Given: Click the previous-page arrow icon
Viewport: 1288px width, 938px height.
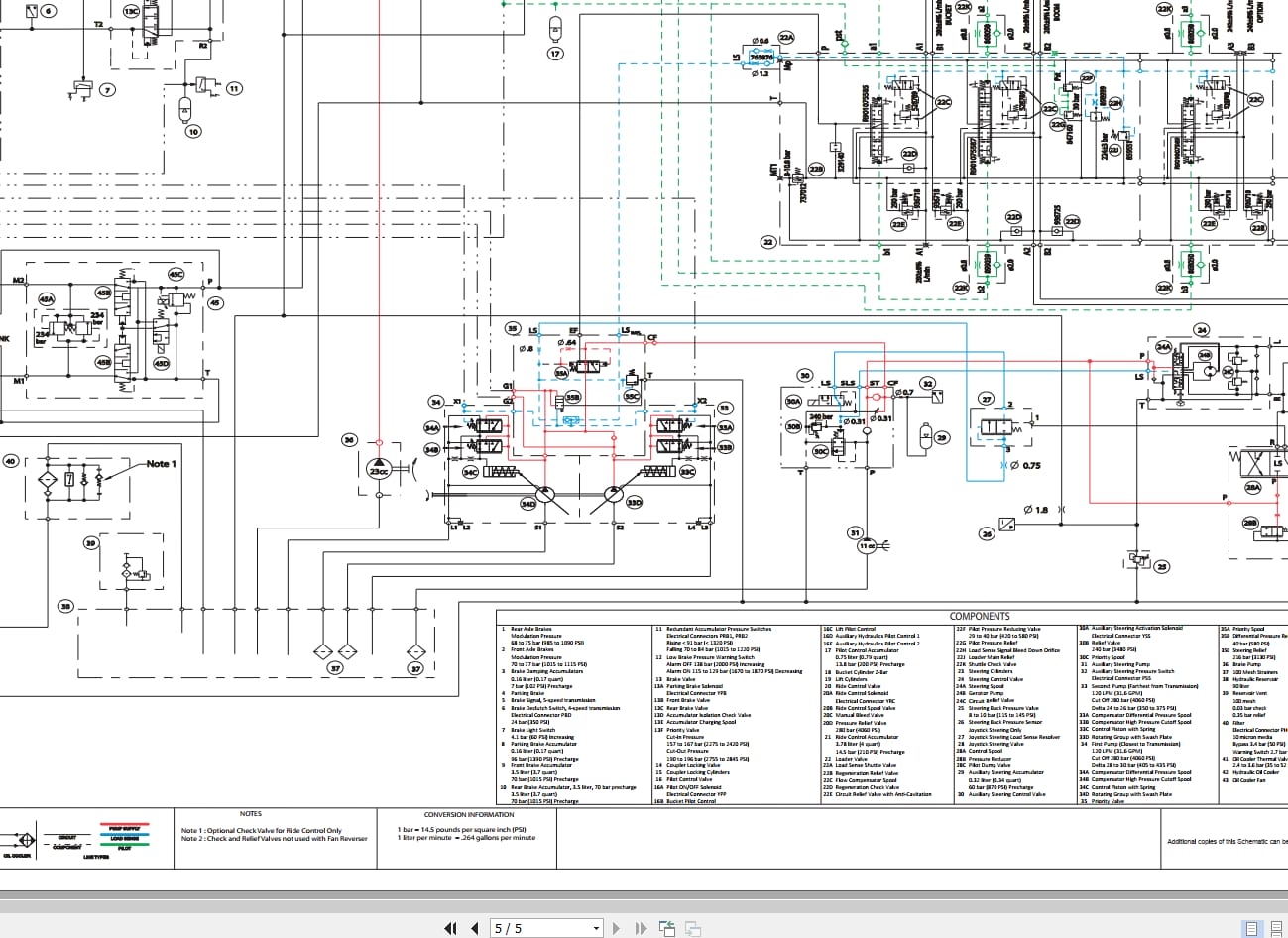Looking at the screenshot, I should (474, 928).
